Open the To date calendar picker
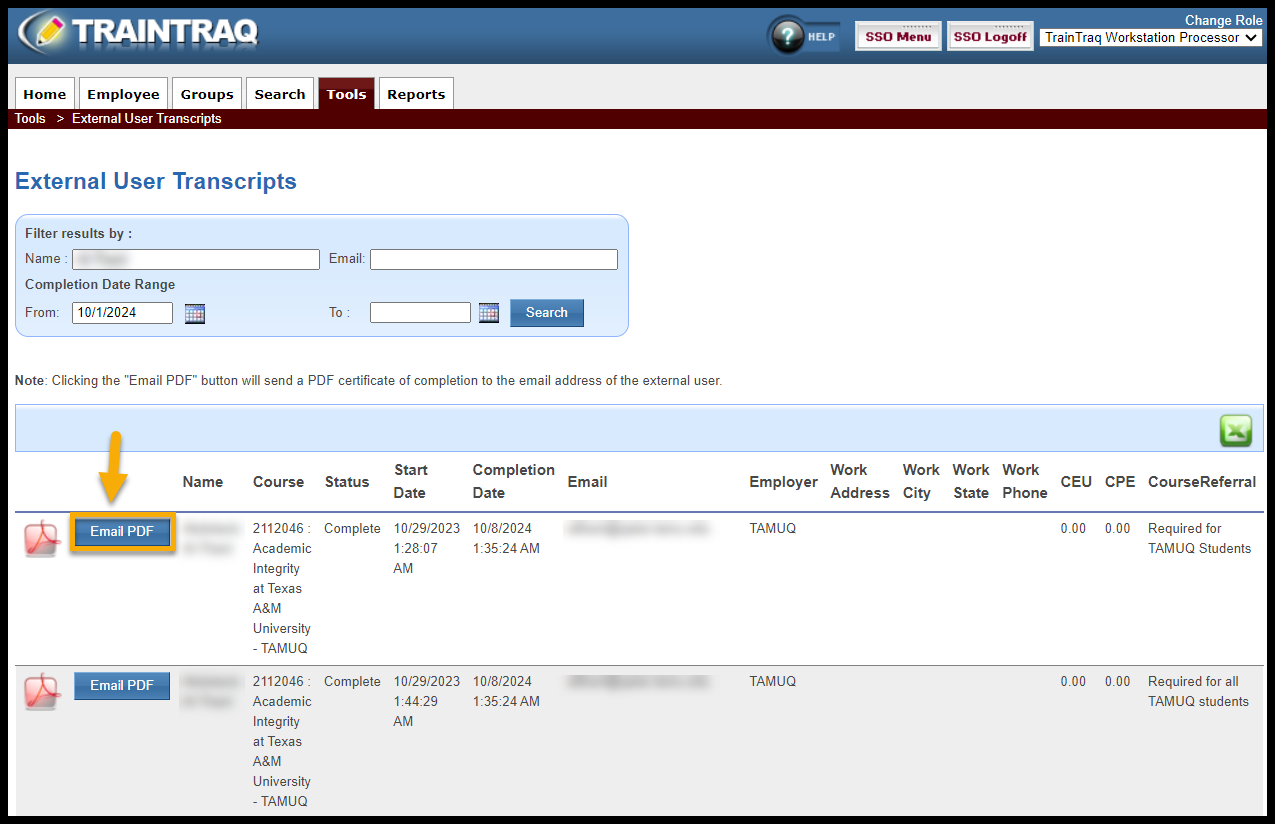Image resolution: width=1275 pixels, height=824 pixels. point(489,313)
